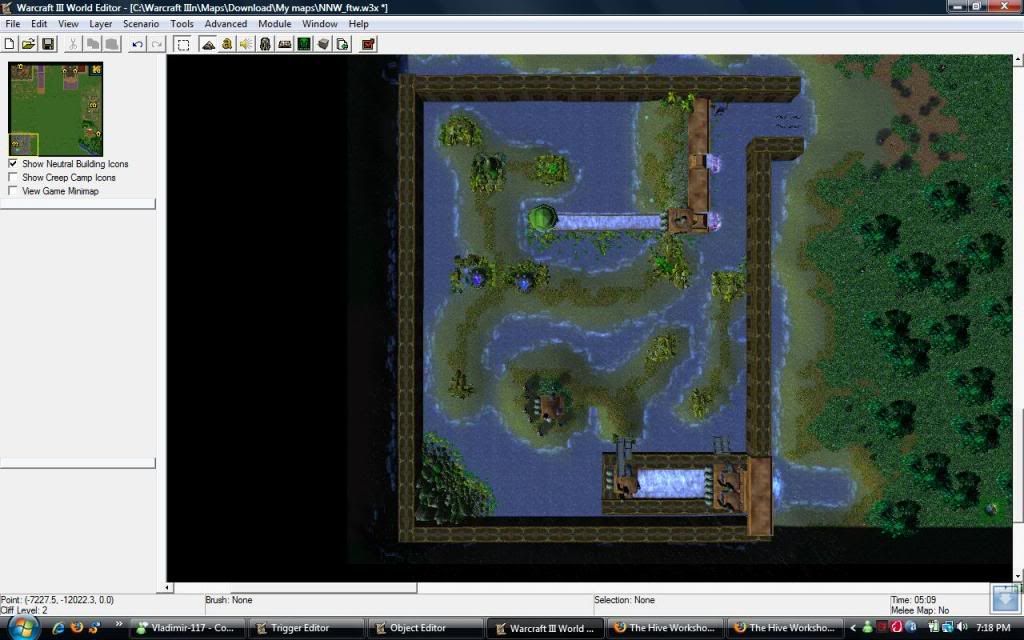
Task: Launch the Trigger Editor from the toolbar
Action: click(227, 44)
